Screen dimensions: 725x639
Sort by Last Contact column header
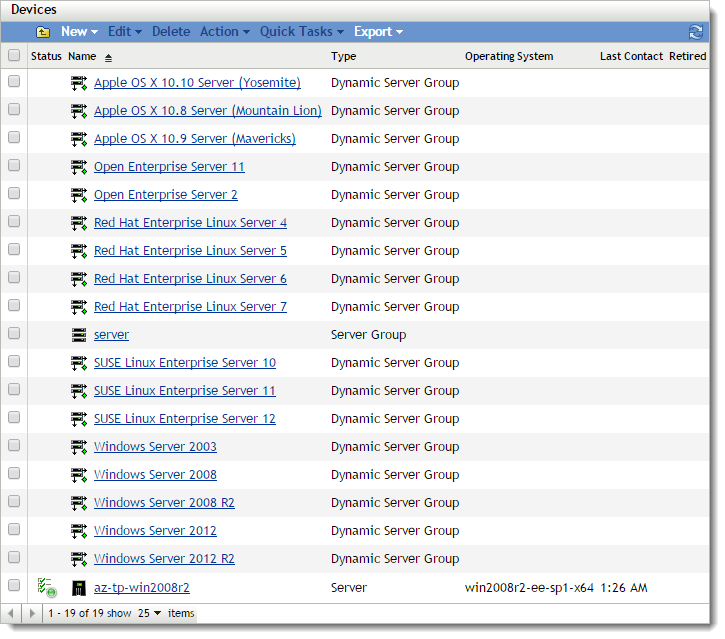[631, 56]
